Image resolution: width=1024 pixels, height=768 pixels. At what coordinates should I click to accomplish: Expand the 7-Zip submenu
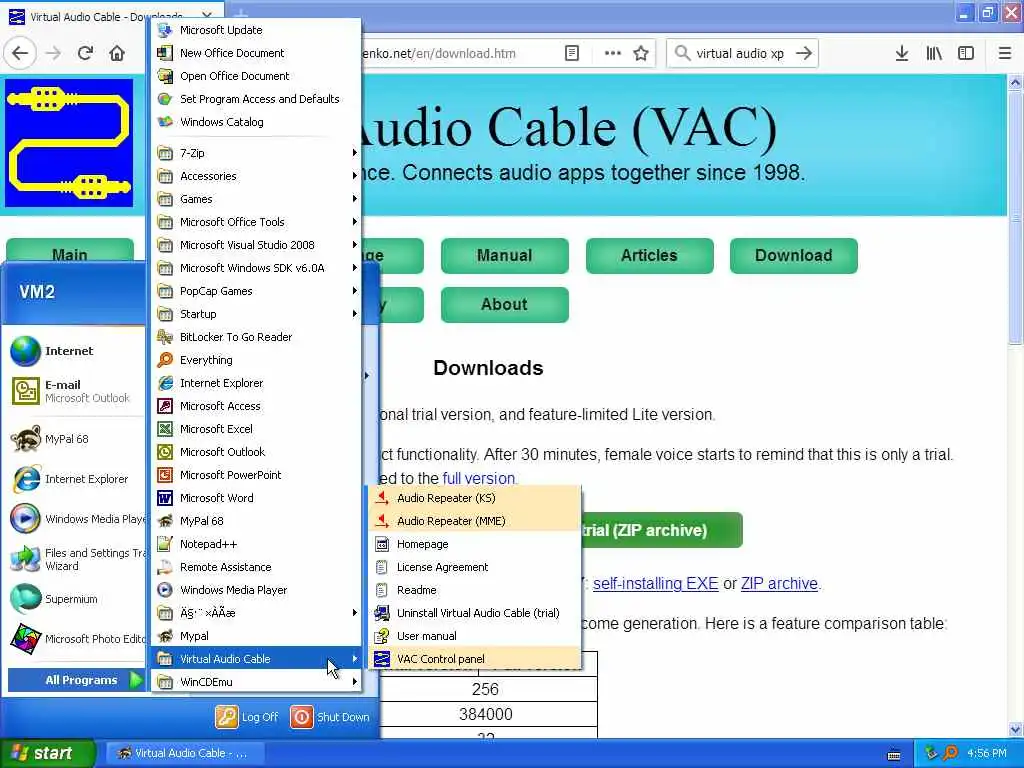tap(257, 153)
